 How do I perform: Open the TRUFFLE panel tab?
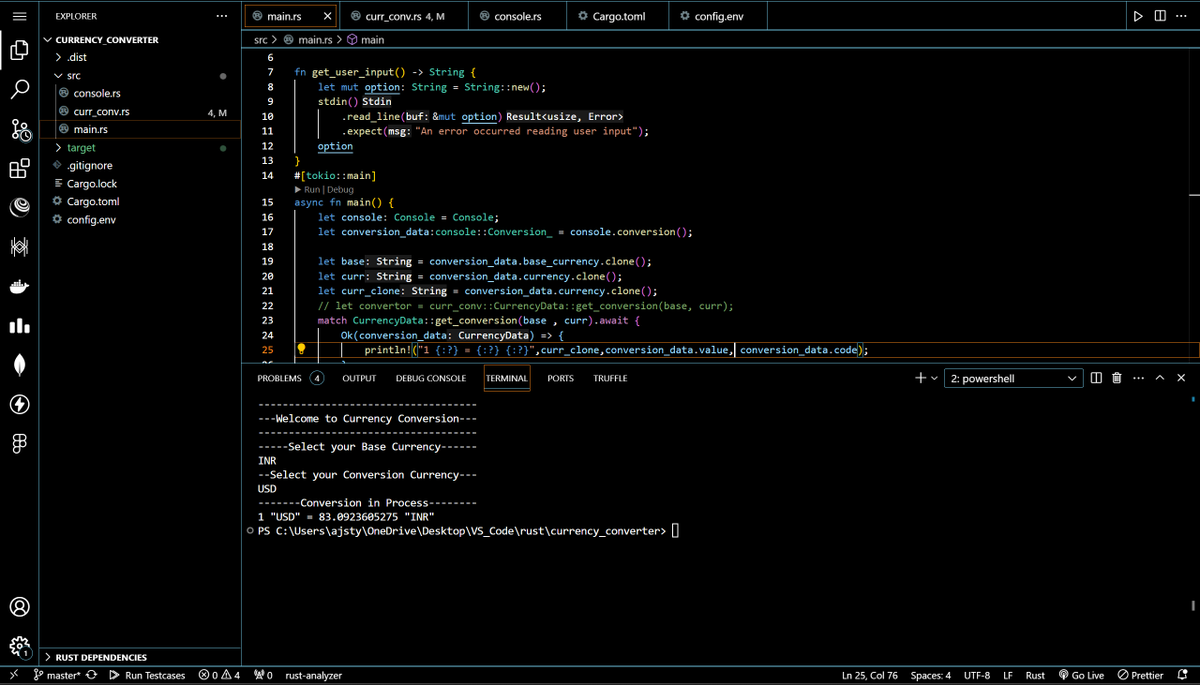coord(610,378)
